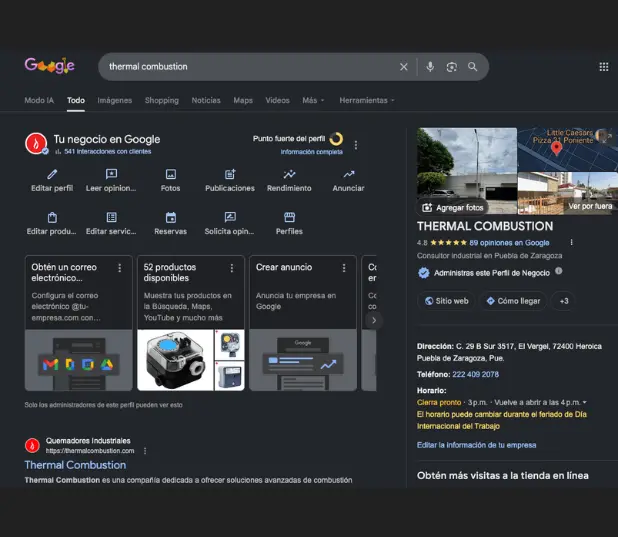Call the phone number 222 409 2078
618x537 pixels.
point(476,374)
